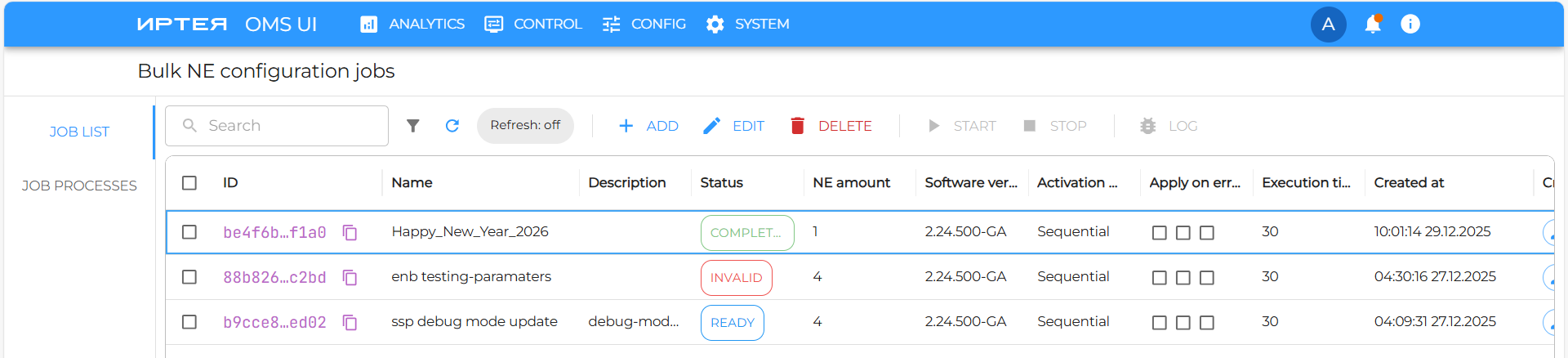Focus the Search input field
Screen dimensions: 1568x358
(x=277, y=126)
